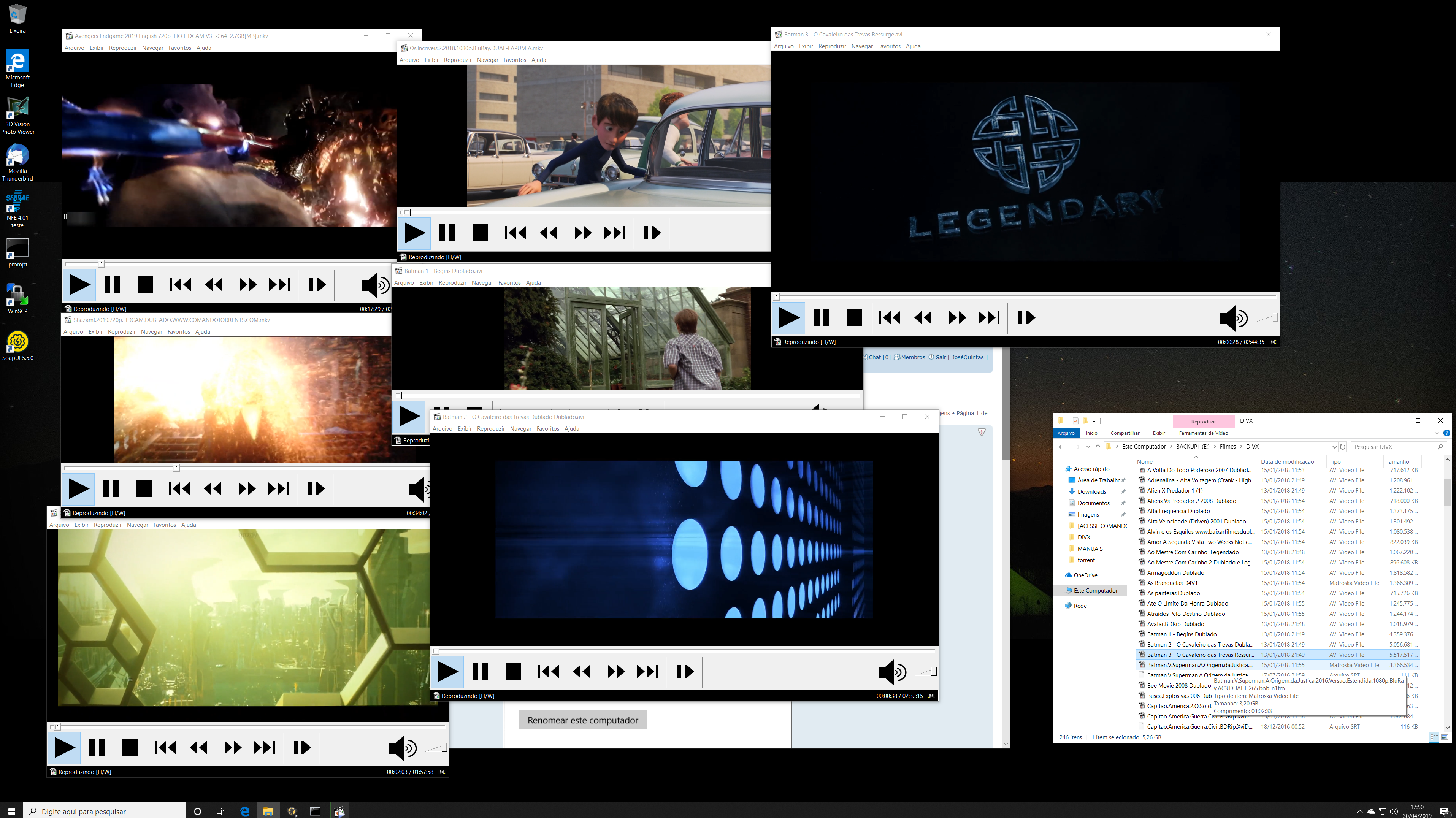Stop playback in Batman 2 player window

pos(513,672)
